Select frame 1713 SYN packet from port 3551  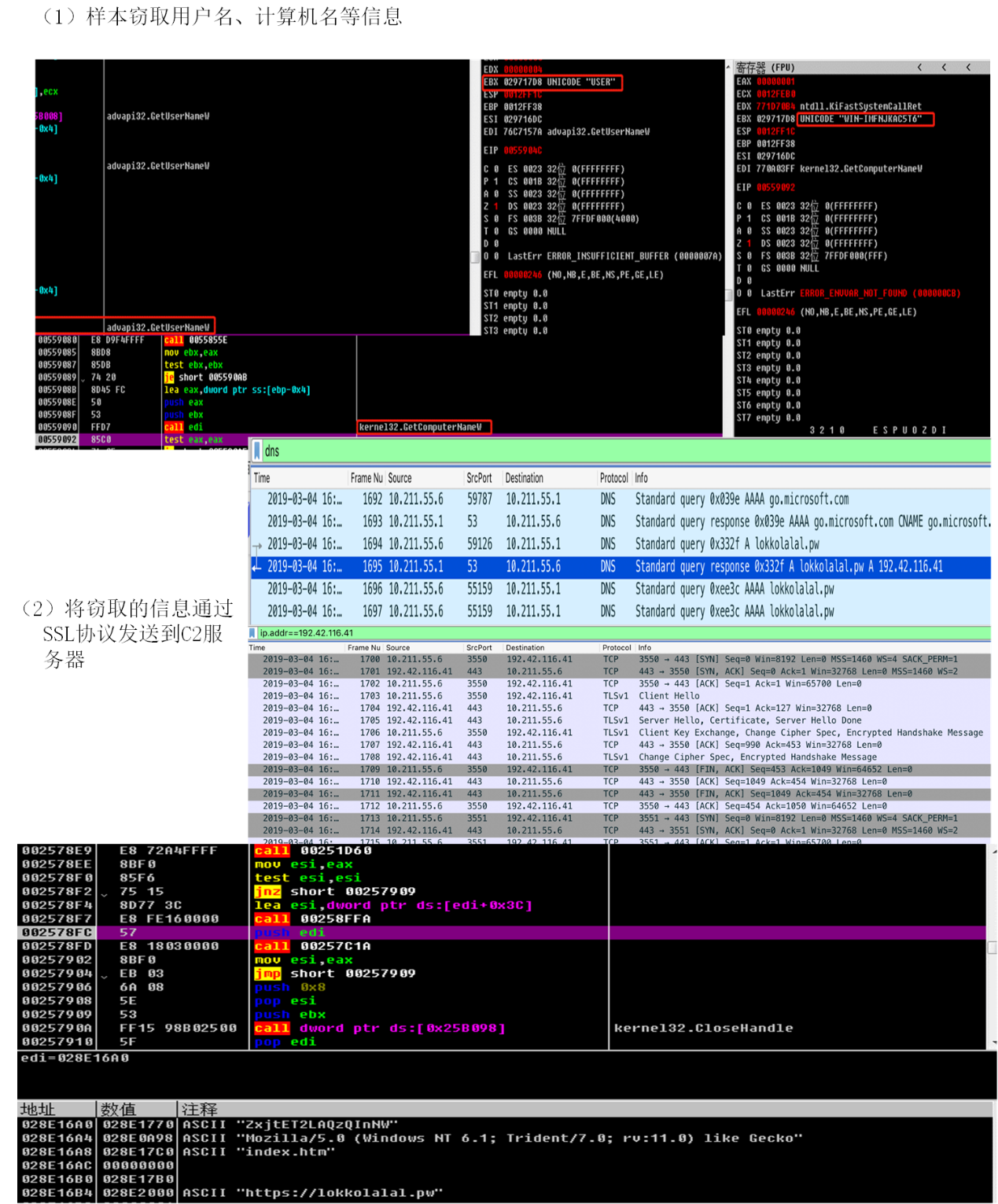pyautogui.click(x=619, y=819)
